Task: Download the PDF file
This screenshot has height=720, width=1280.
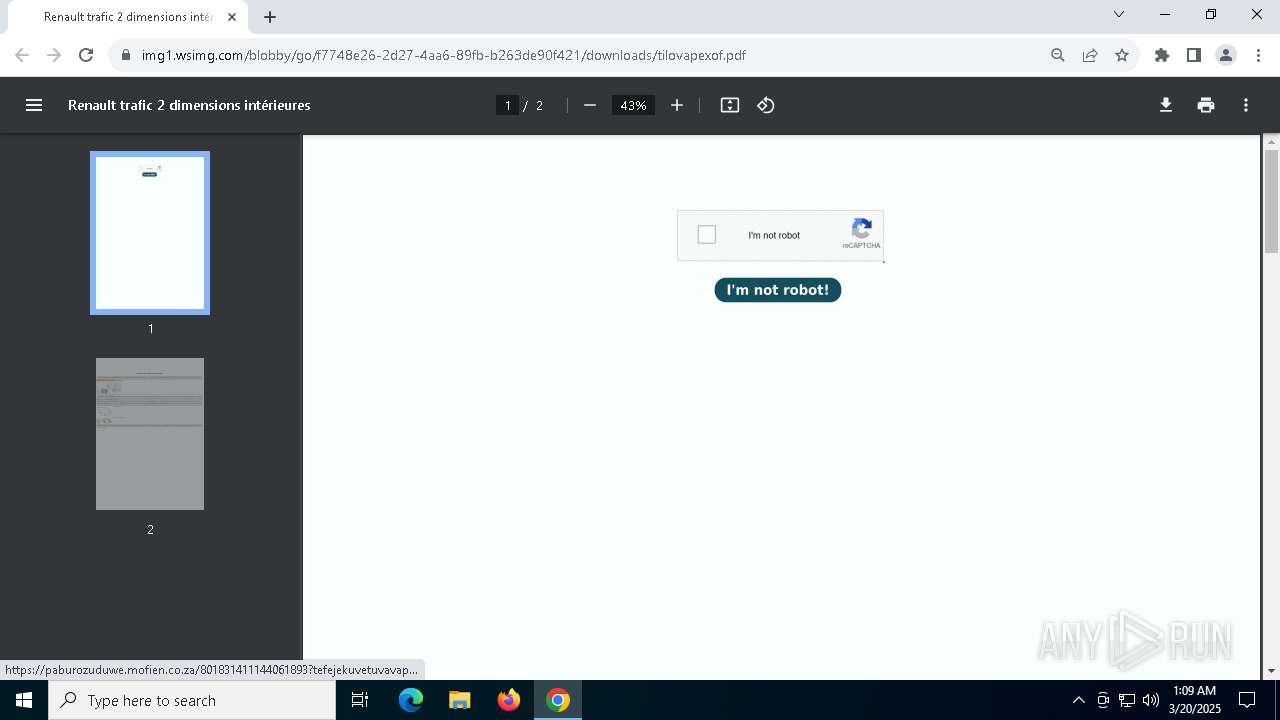Action: (1166, 105)
